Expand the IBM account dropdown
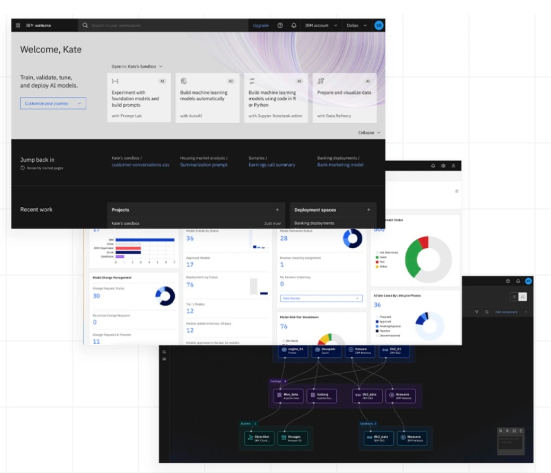The image size is (551, 473). tap(321, 25)
